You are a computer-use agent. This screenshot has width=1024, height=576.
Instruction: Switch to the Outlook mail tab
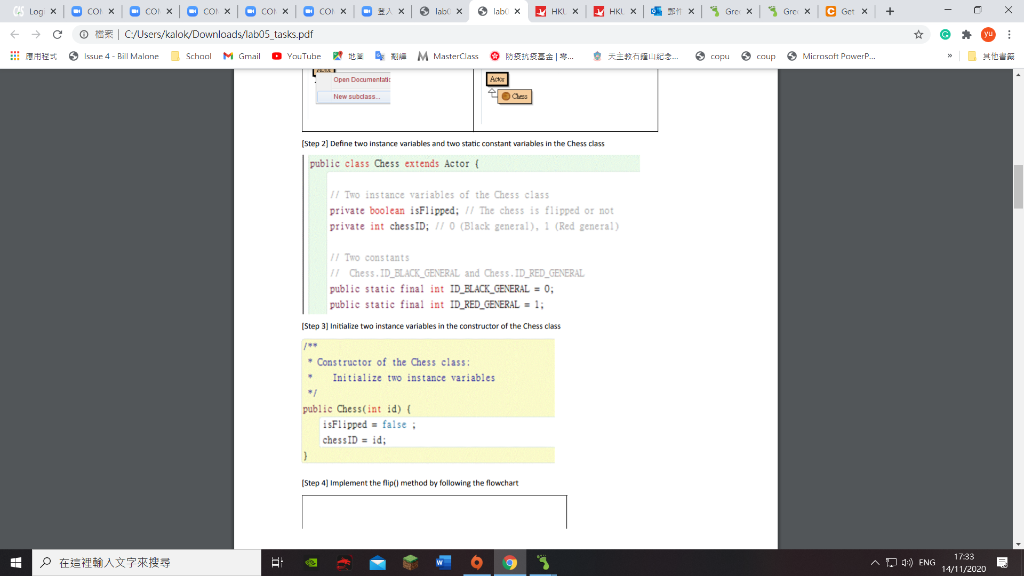coord(673,11)
